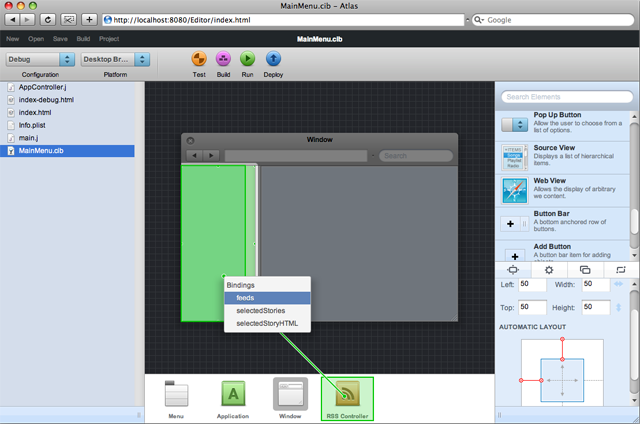This screenshot has height=424, width=640.
Task: Select the Application object icon
Action: point(233,393)
